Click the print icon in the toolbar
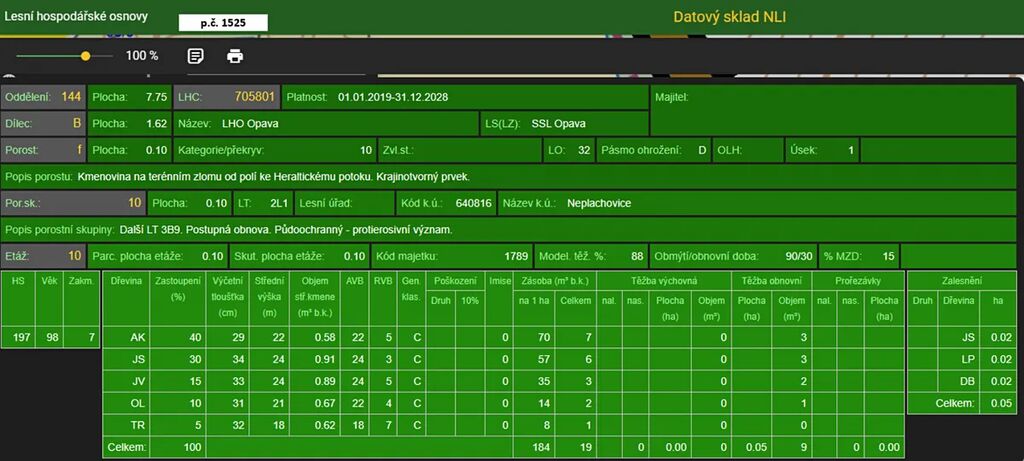Viewport: 1024px width, 461px height. click(235, 56)
